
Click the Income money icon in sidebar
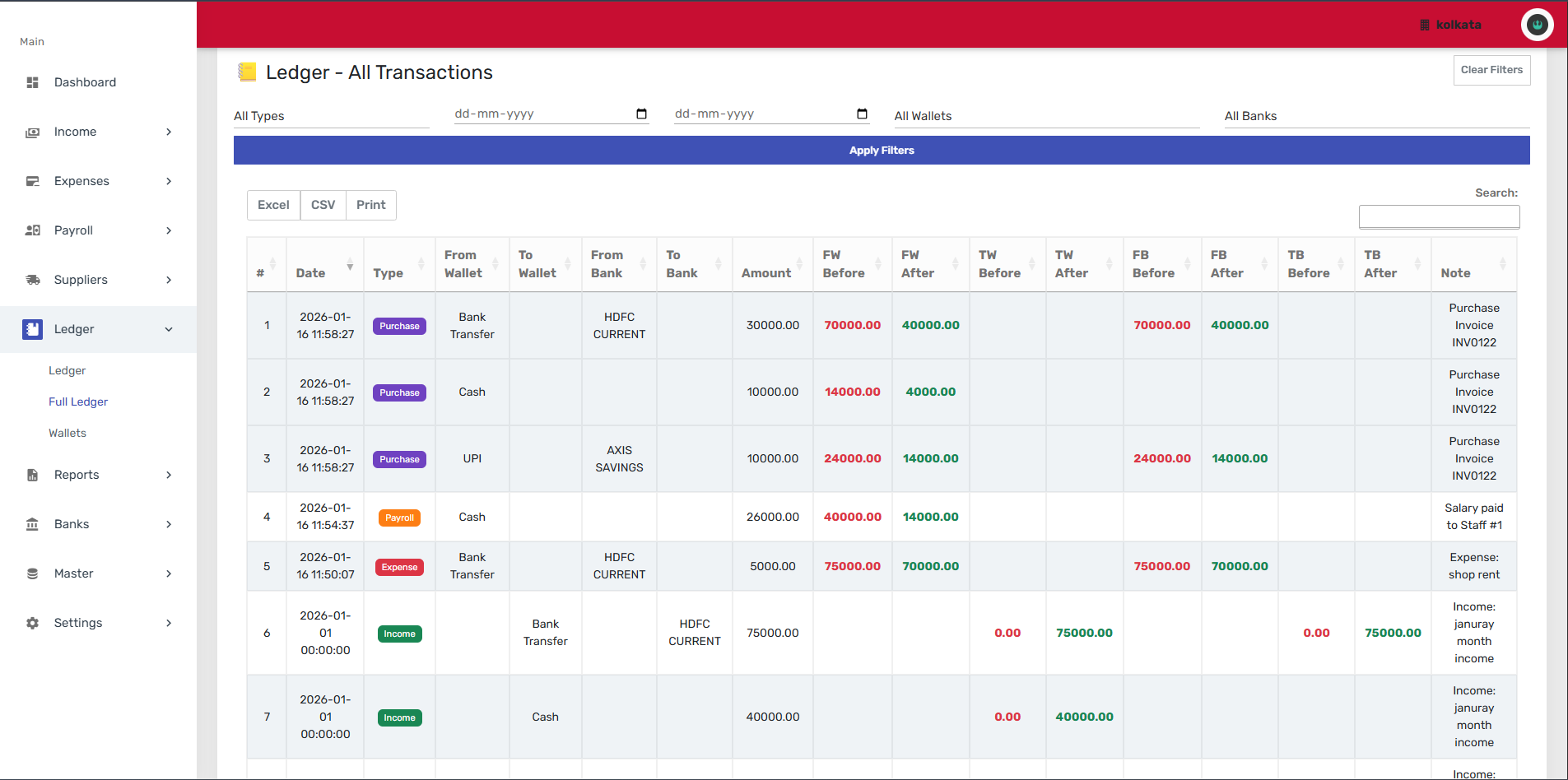tap(33, 132)
